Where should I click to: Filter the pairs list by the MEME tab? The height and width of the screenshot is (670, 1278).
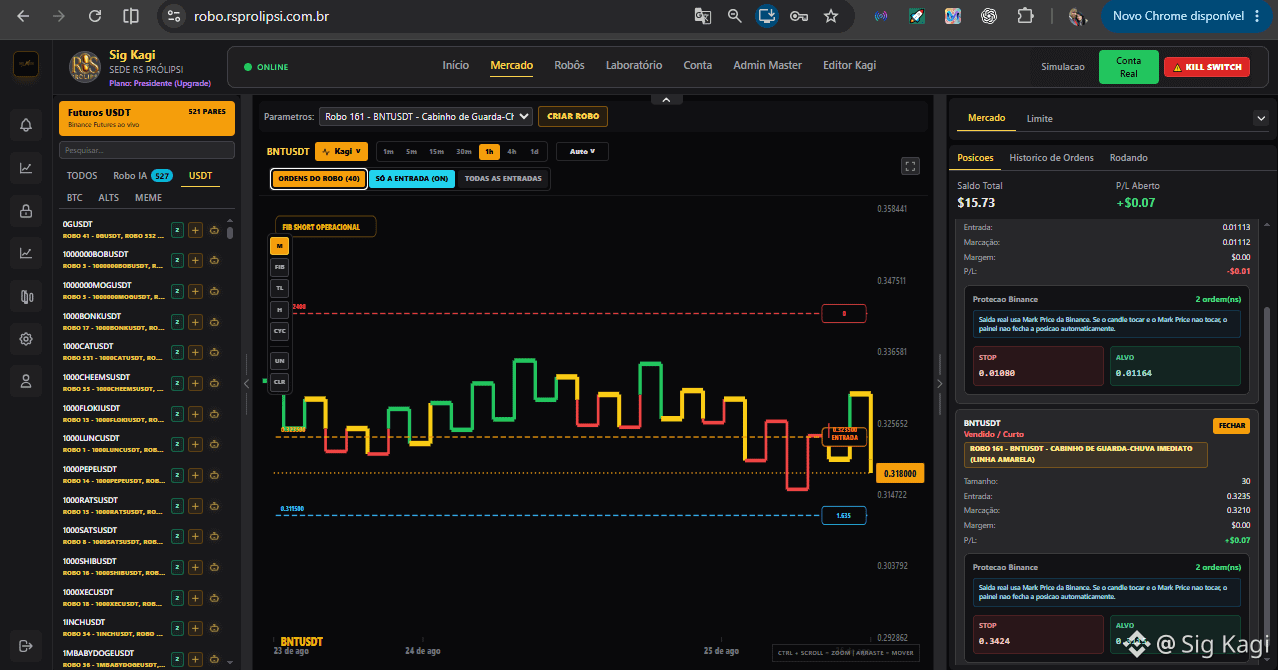tap(148, 198)
